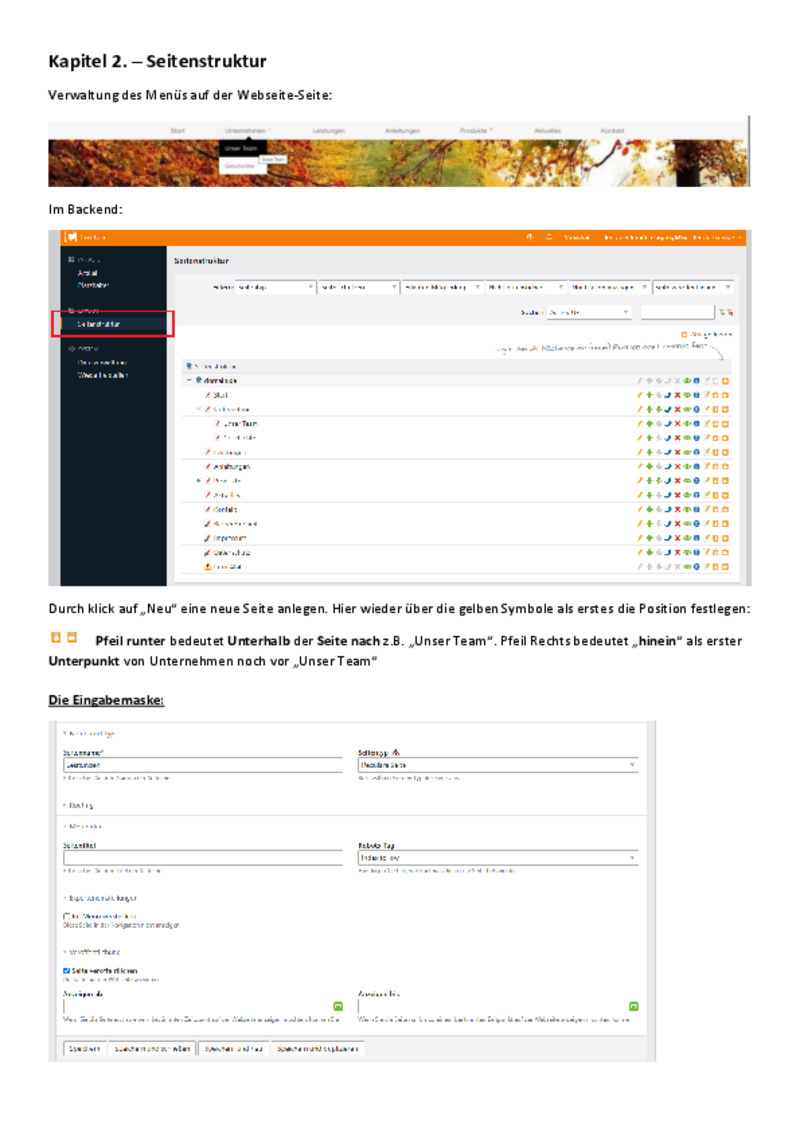Image resolution: width=800 pixels, height=1132 pixels.
Task: Open the last filter dropdown in Seitenstruktur
Action: tap(693, 287)
